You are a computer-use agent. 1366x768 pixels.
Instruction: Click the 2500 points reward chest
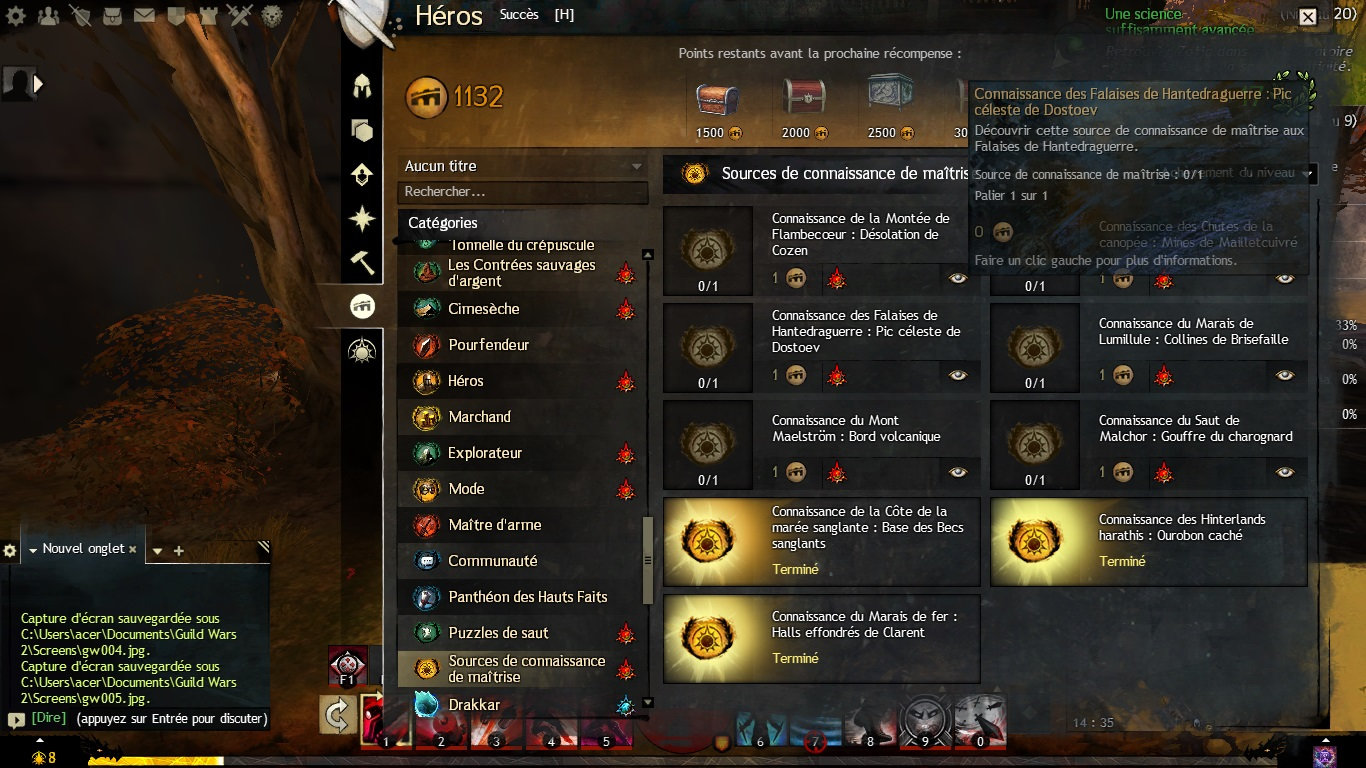pos(889,98)
